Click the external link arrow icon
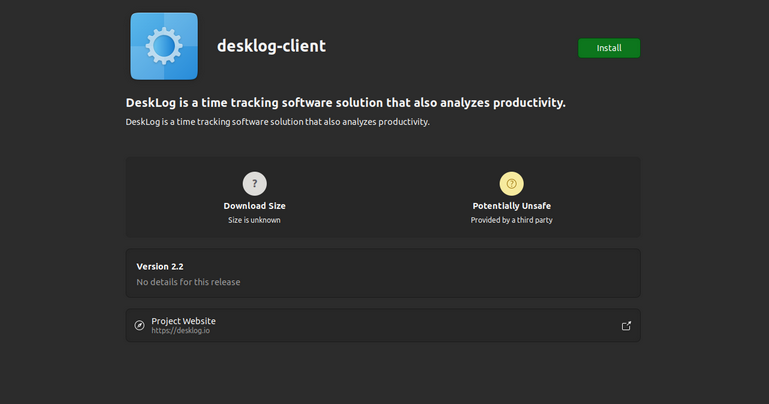769x404 pixels. coord(626,326)
